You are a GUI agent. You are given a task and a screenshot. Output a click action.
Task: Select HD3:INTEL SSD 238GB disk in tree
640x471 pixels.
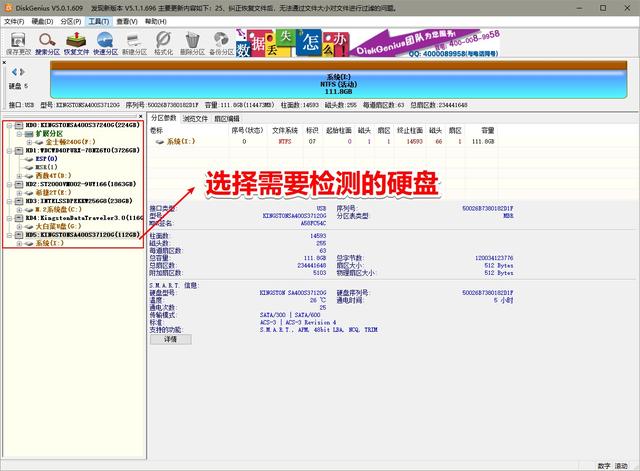79,201
